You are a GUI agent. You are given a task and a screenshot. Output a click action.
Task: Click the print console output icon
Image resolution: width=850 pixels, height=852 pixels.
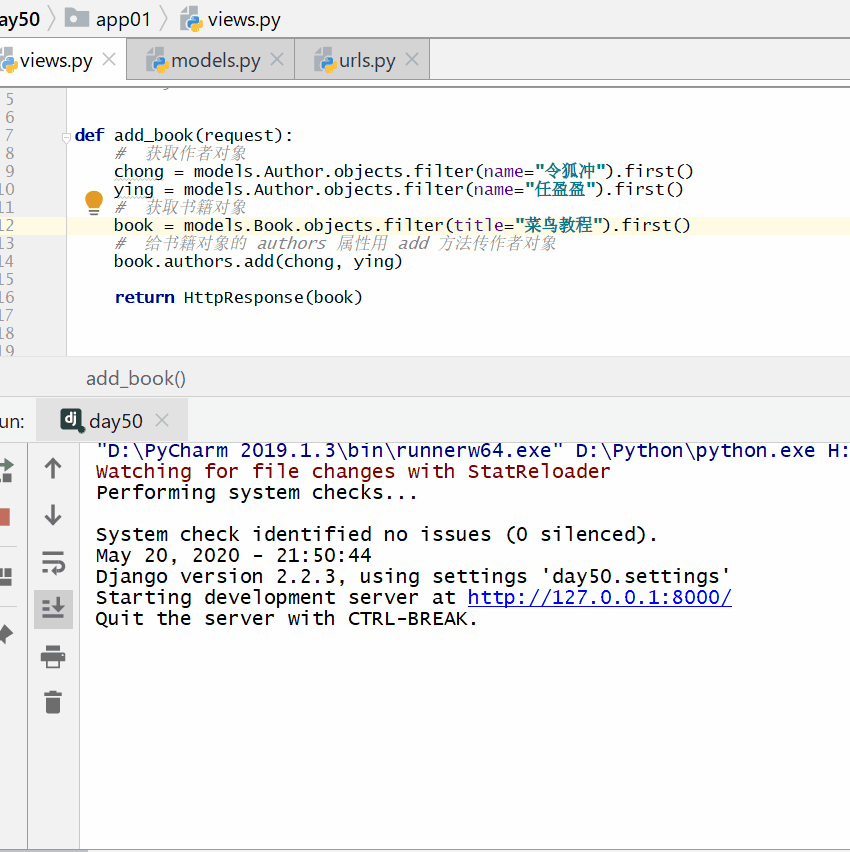(x=53, y=657)
